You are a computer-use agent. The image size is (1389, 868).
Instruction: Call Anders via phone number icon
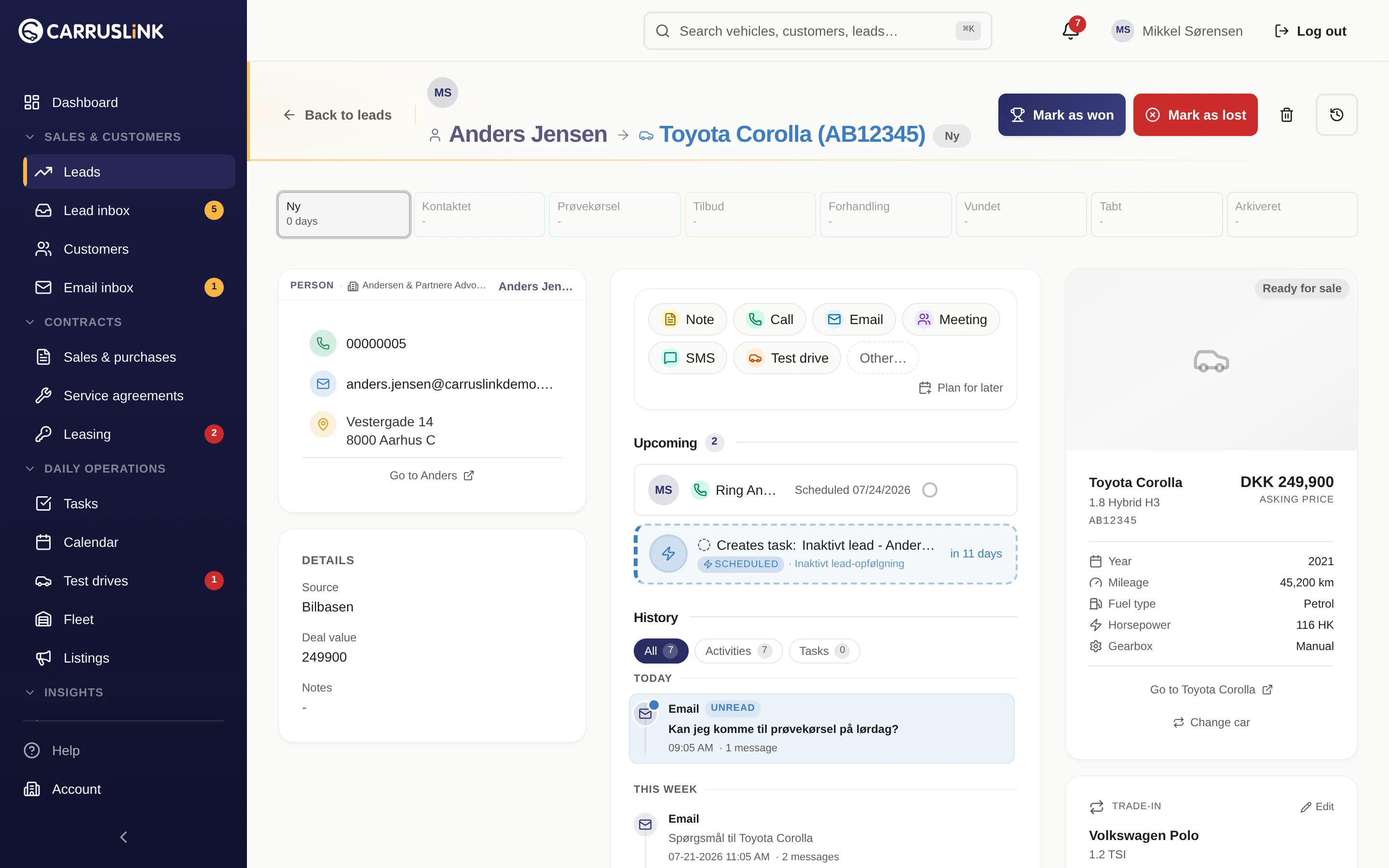coord(323,343)
